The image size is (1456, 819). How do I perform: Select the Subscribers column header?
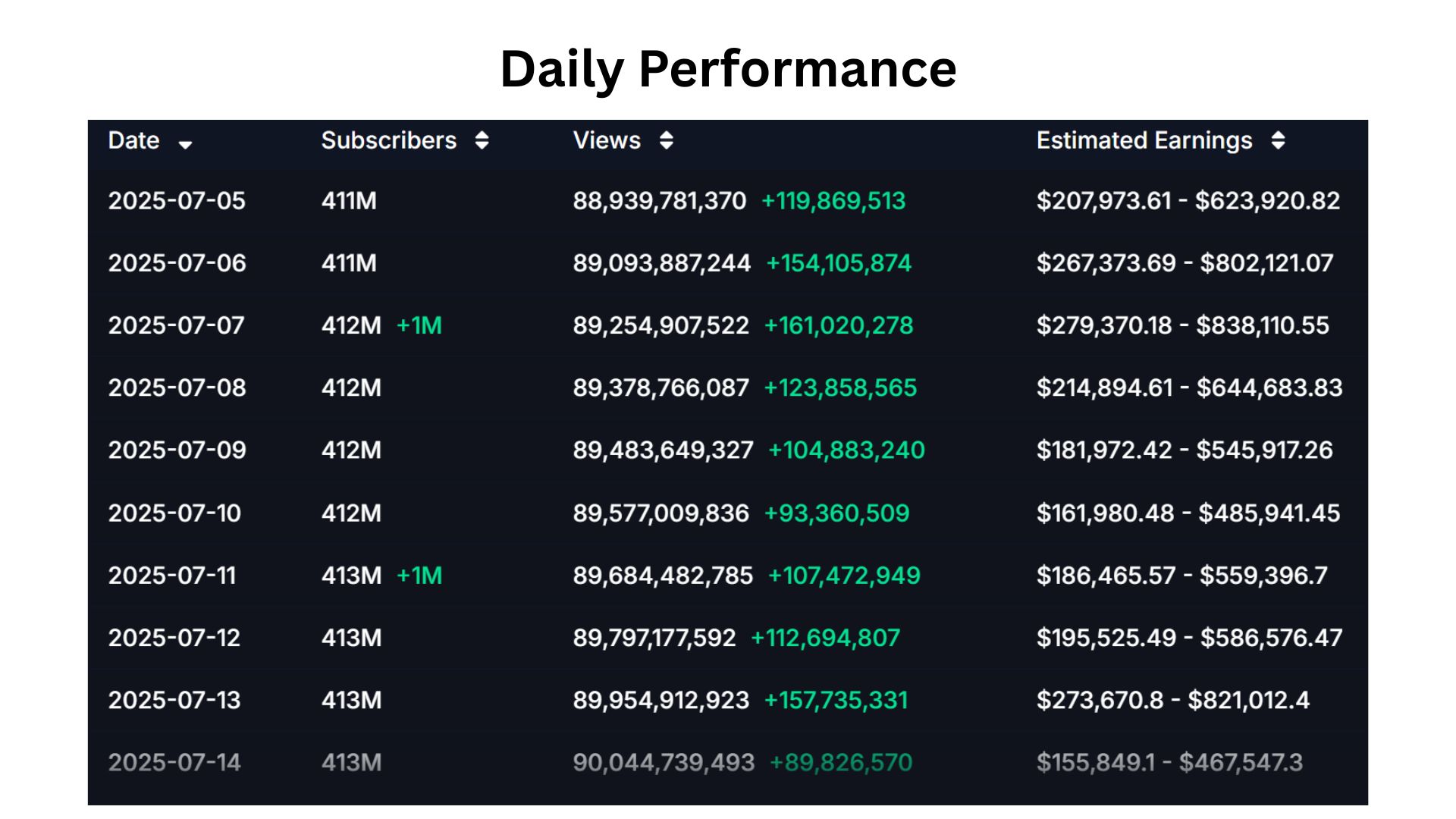pyautogui.click(x=388, y=140)
